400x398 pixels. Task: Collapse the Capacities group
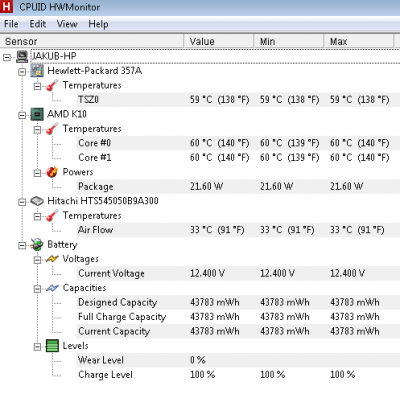pyautogui.click(x=37, y=289)
